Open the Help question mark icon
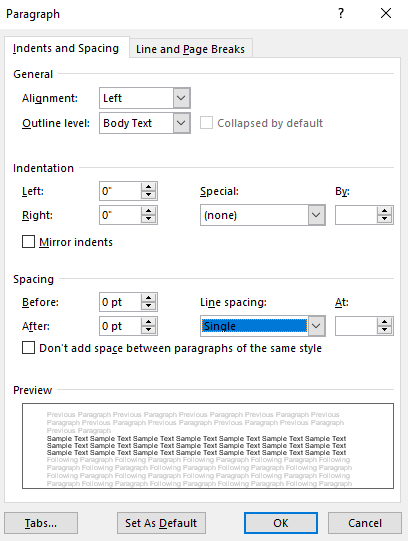The image size is (408, 541). [341, 13]
